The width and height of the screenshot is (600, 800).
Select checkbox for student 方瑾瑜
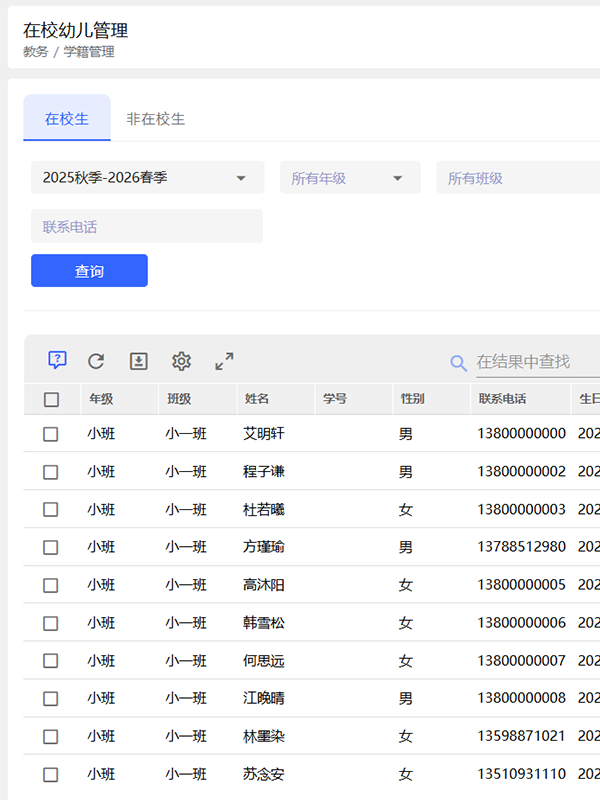tap(51, 547)
